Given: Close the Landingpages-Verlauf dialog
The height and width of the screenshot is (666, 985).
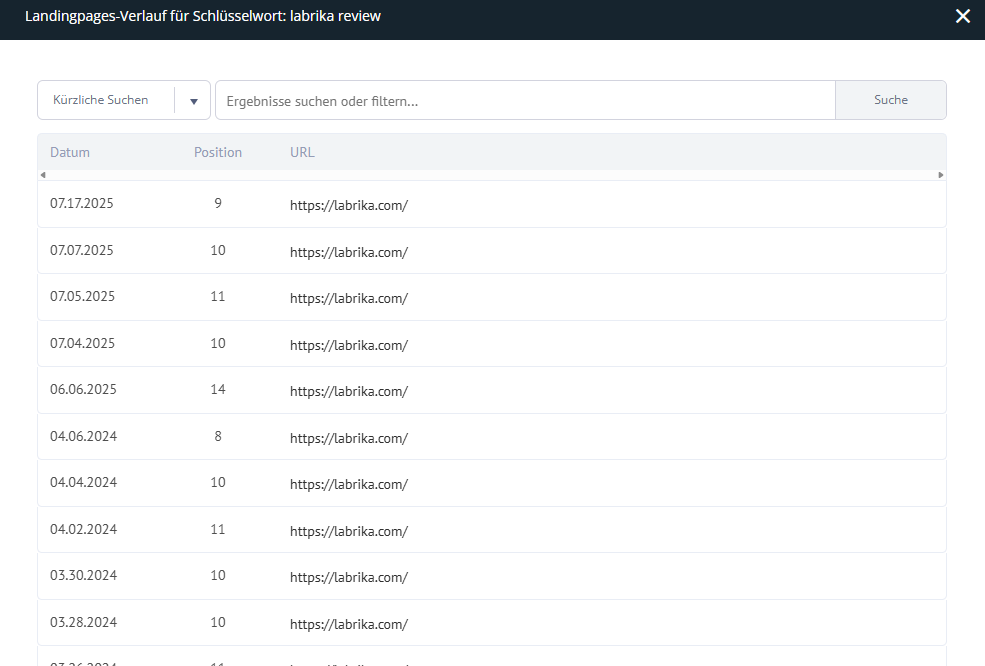Looking at the screenshot, I should pos(962,16).
